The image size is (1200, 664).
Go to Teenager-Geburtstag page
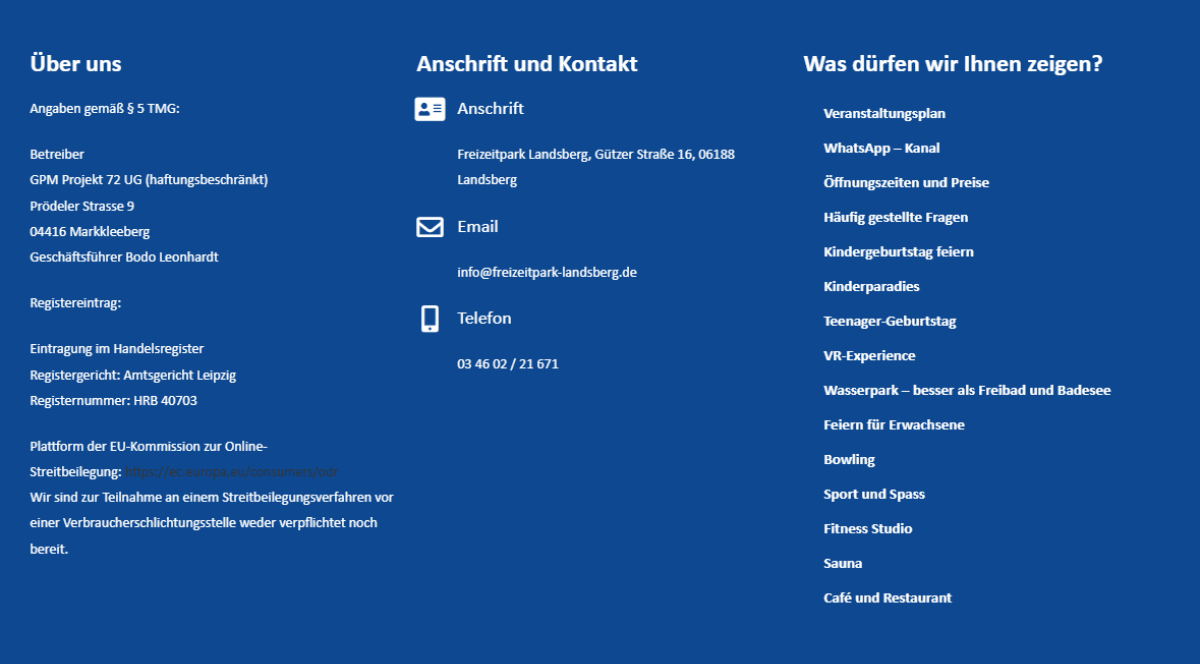(889, 321)
